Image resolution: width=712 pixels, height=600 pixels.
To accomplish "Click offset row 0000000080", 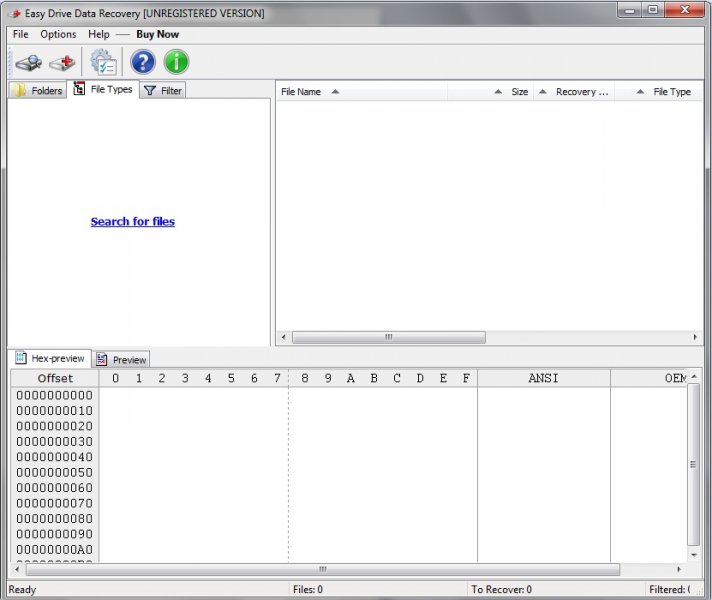I will 54,519.
